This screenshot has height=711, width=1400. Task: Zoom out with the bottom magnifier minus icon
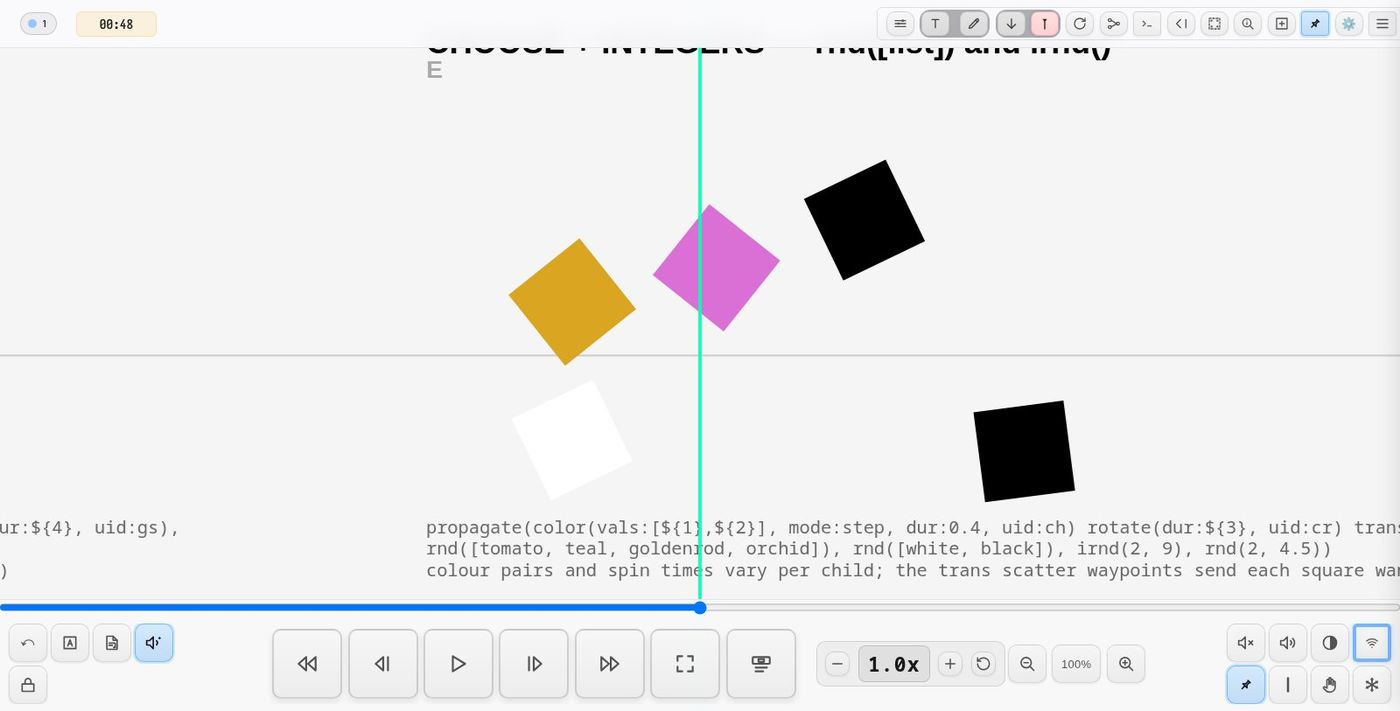click(x=1027, y=664)
